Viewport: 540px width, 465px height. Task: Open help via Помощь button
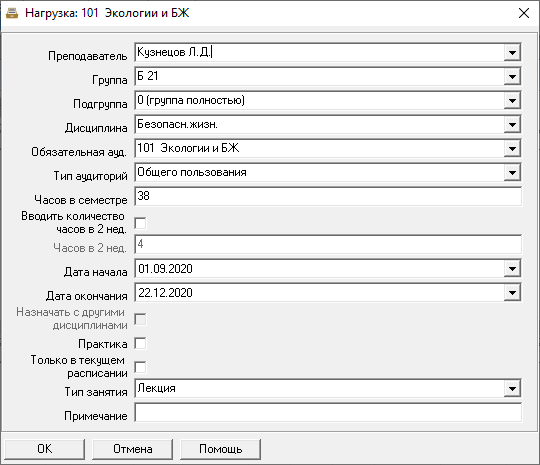[220, 449]
